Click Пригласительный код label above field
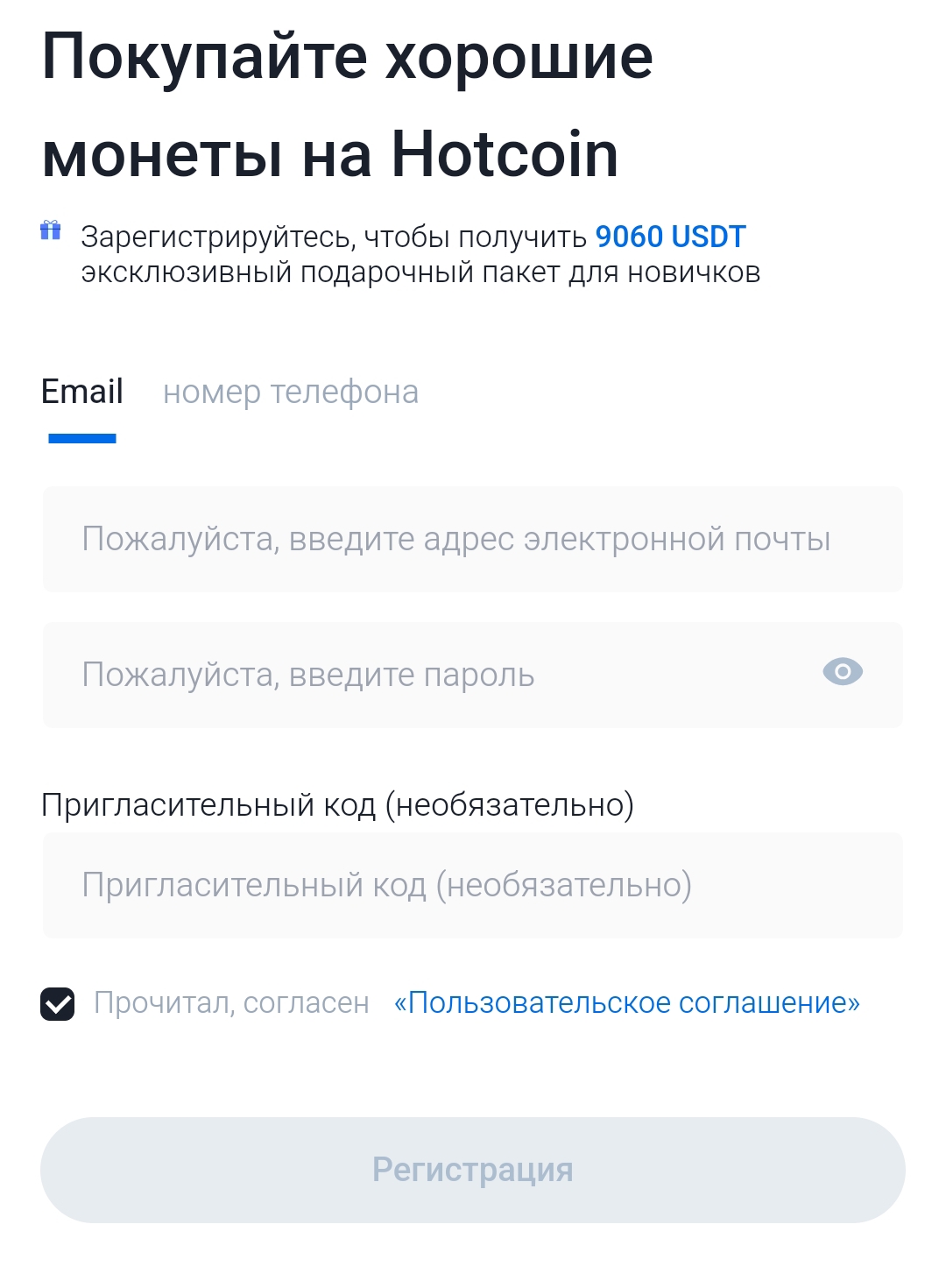The width and height of the screenshot is (946, 1288). click(208, 804)
